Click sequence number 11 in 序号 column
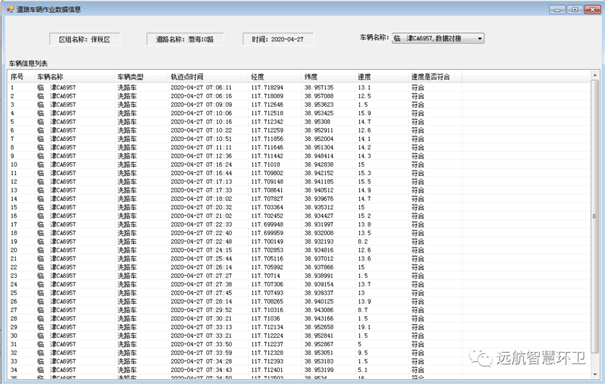Image resolution: width=605 pixels, height=384 pixels. 14,173
